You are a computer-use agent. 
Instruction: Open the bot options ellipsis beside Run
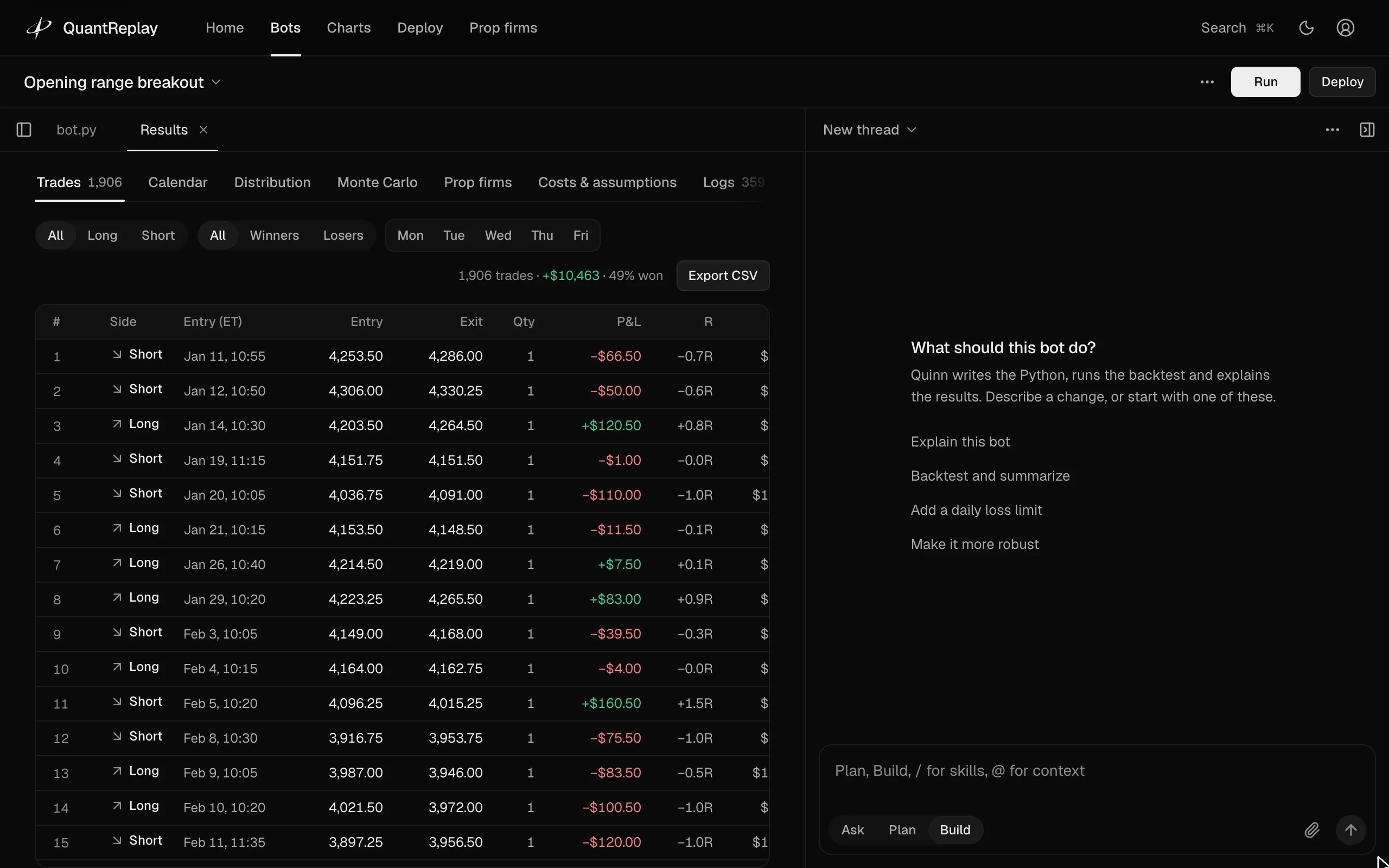[1207, 82]
